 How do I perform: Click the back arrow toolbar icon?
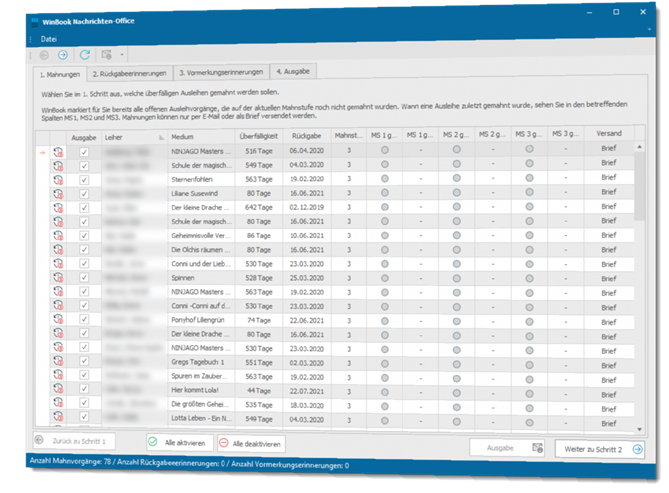(44, 55)
